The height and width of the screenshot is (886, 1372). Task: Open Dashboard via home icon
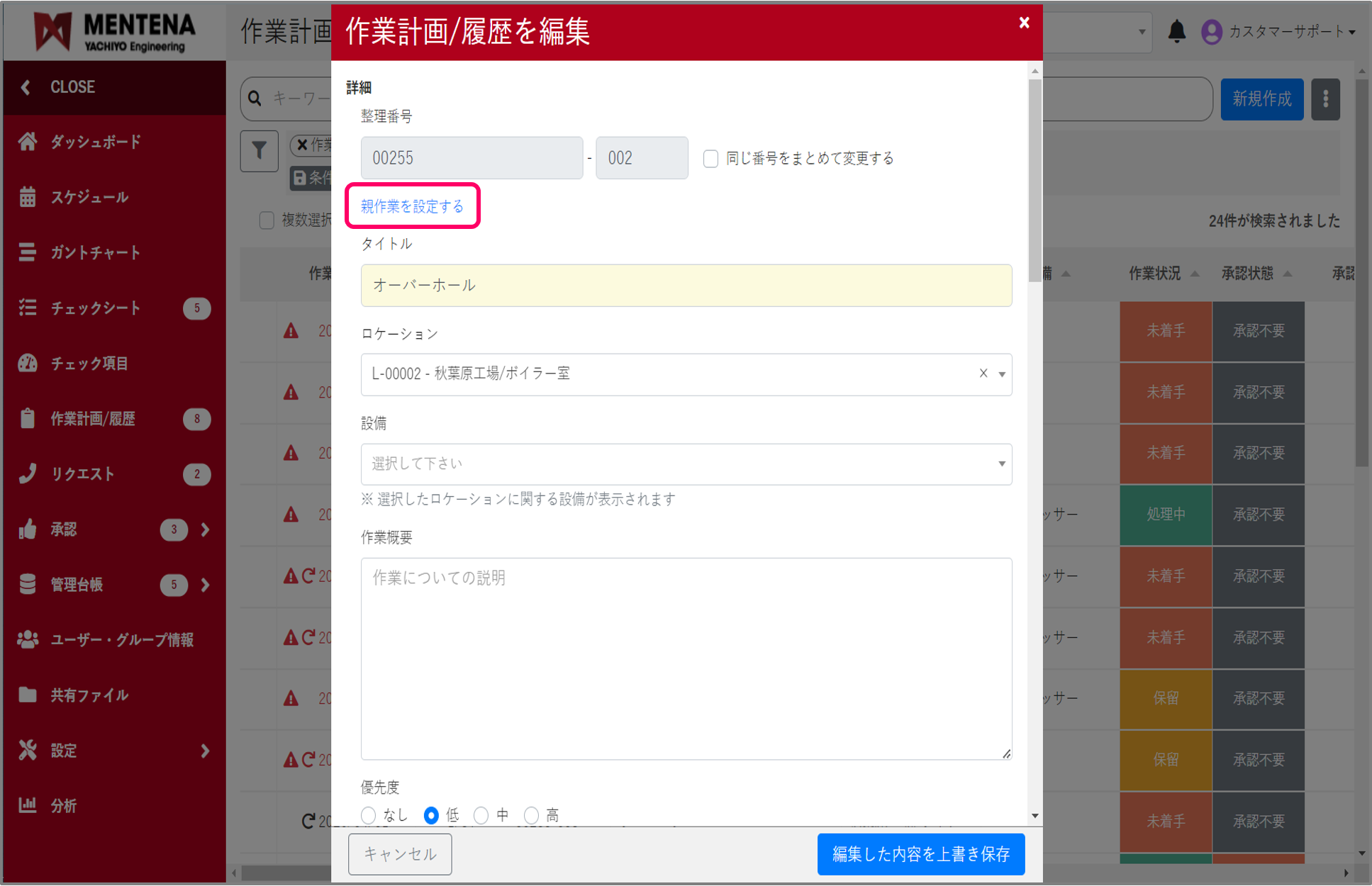point(28,142)
